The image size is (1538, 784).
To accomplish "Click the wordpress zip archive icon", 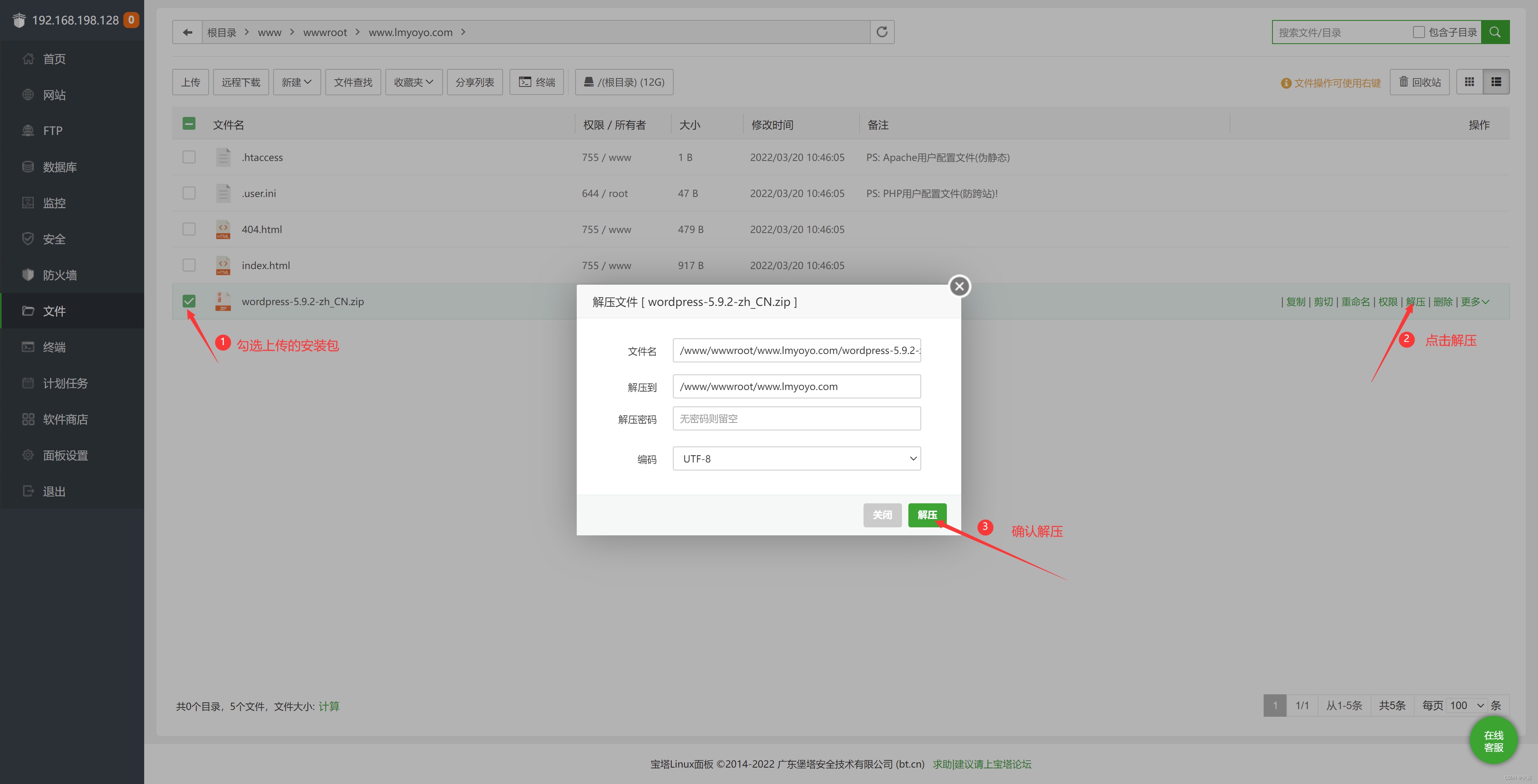I will click(x=223, y=301).
